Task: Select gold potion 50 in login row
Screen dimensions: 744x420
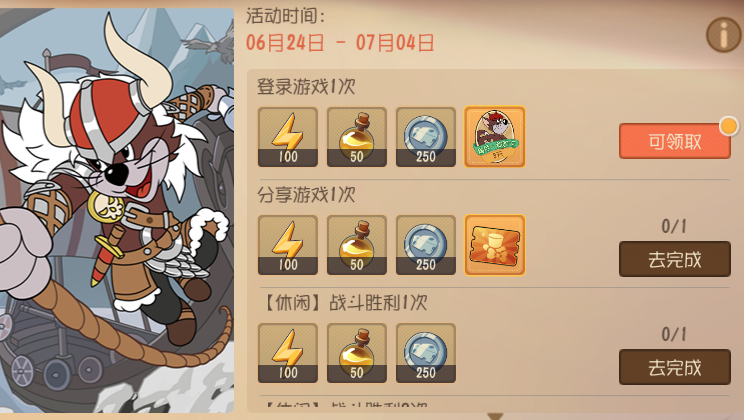Action: pos(357,137)
